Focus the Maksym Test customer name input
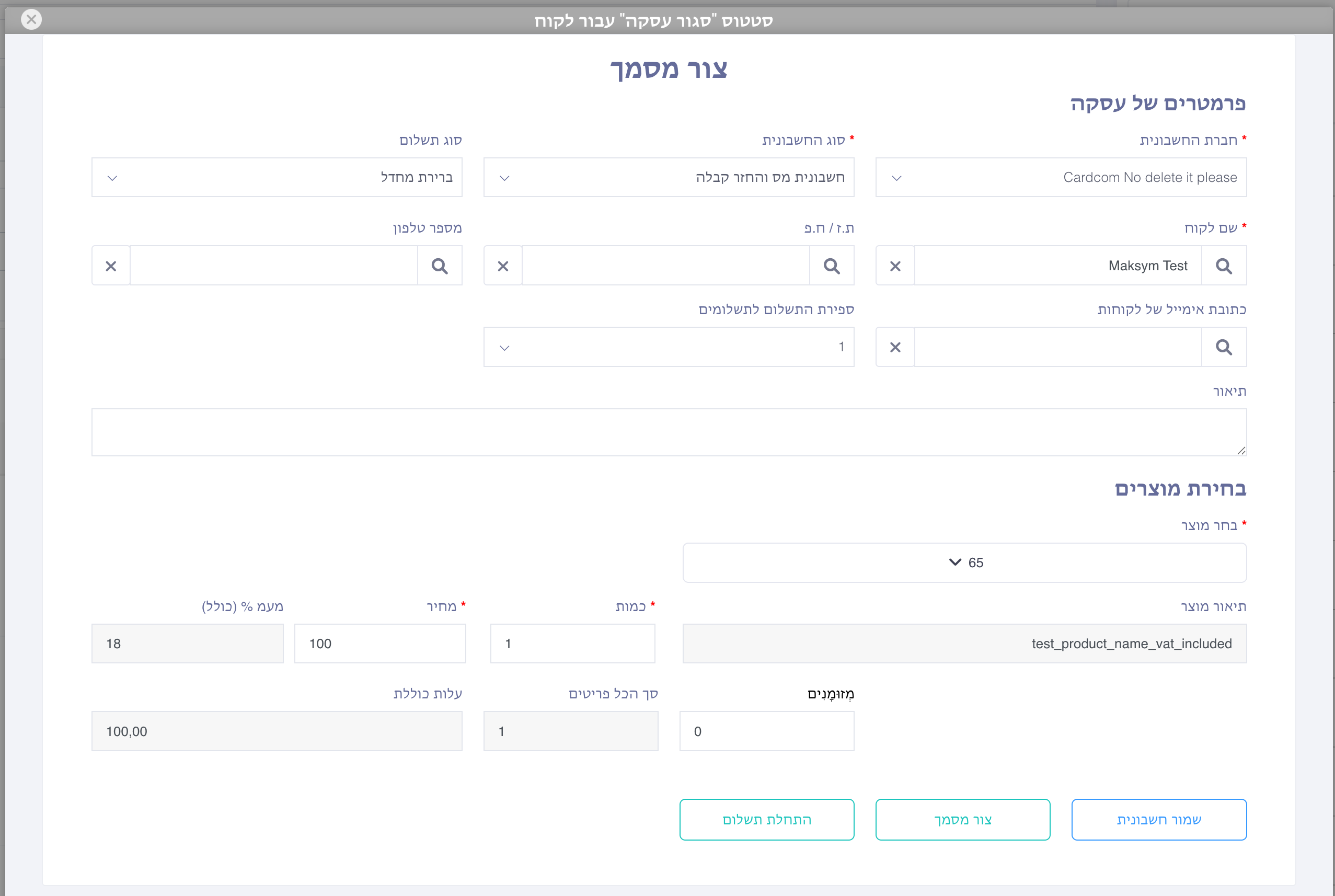 (1058, 266)
